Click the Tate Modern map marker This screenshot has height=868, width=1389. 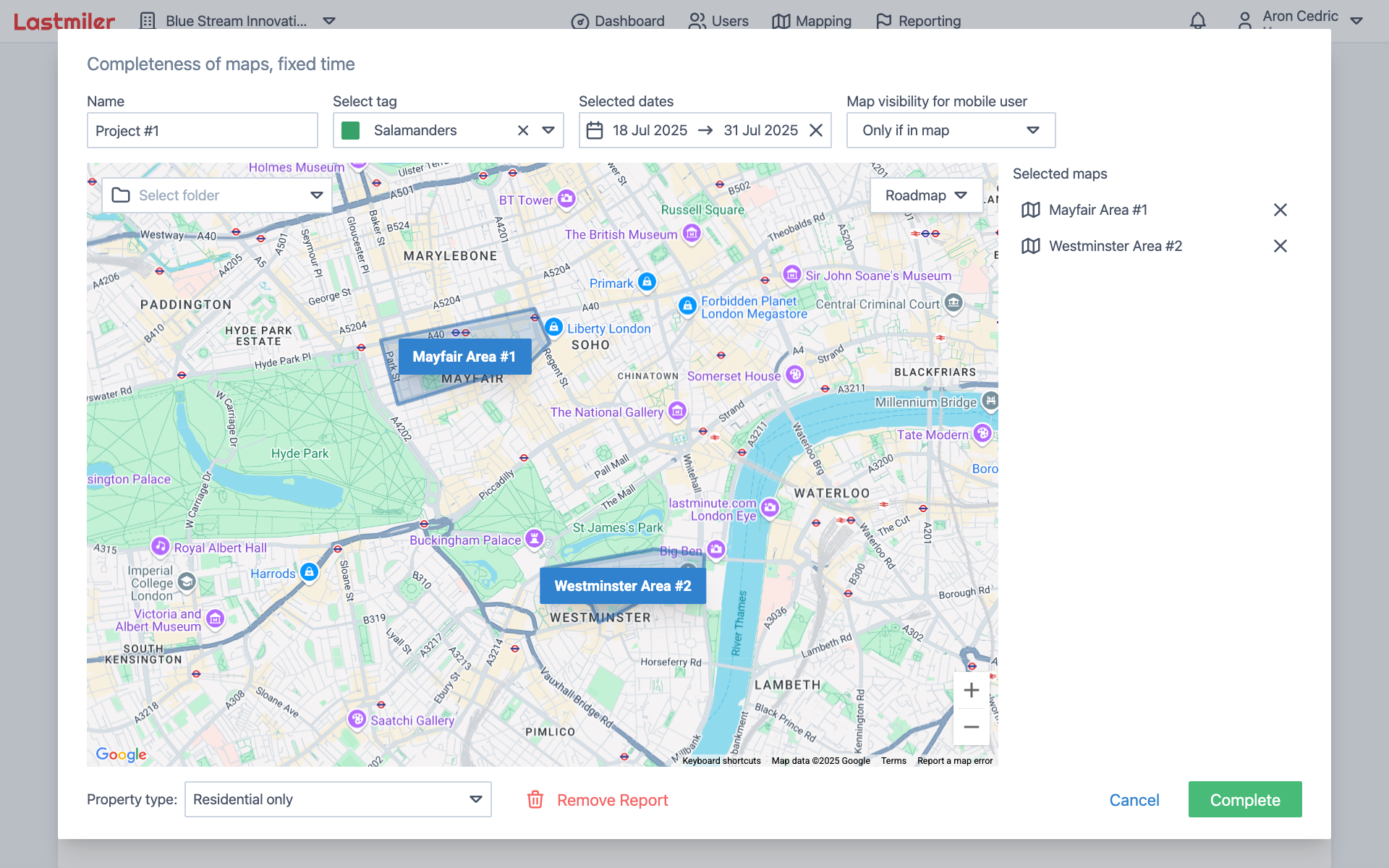pos(982,433)
